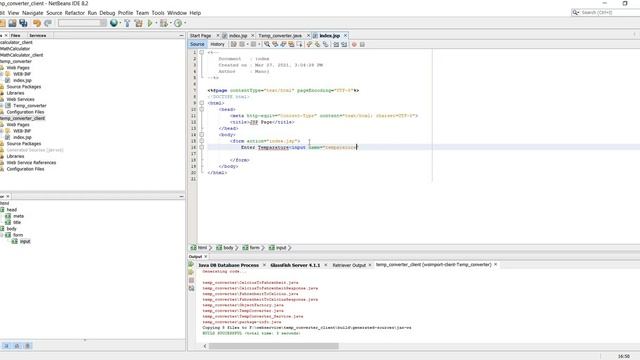Click Stop Macro Recording icon
The image size is (640, 360).
(x=362, y=44)
